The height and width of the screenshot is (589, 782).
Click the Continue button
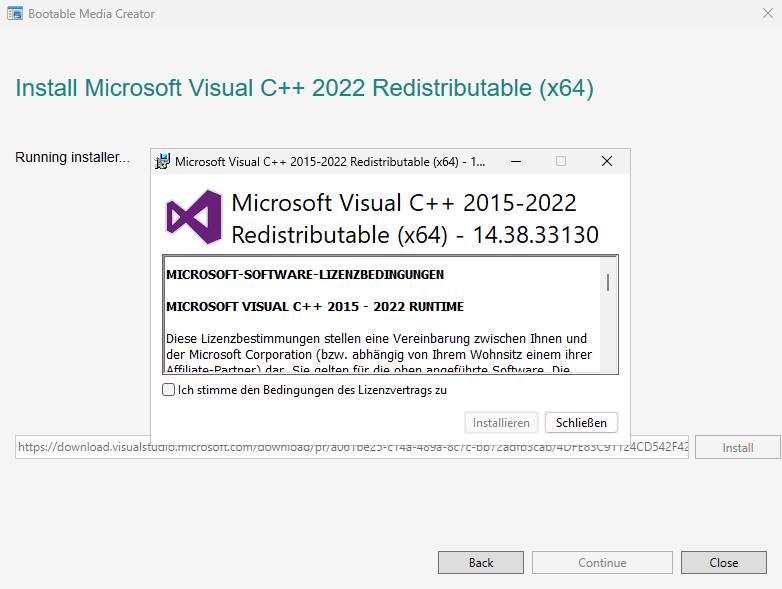(602, 563)
